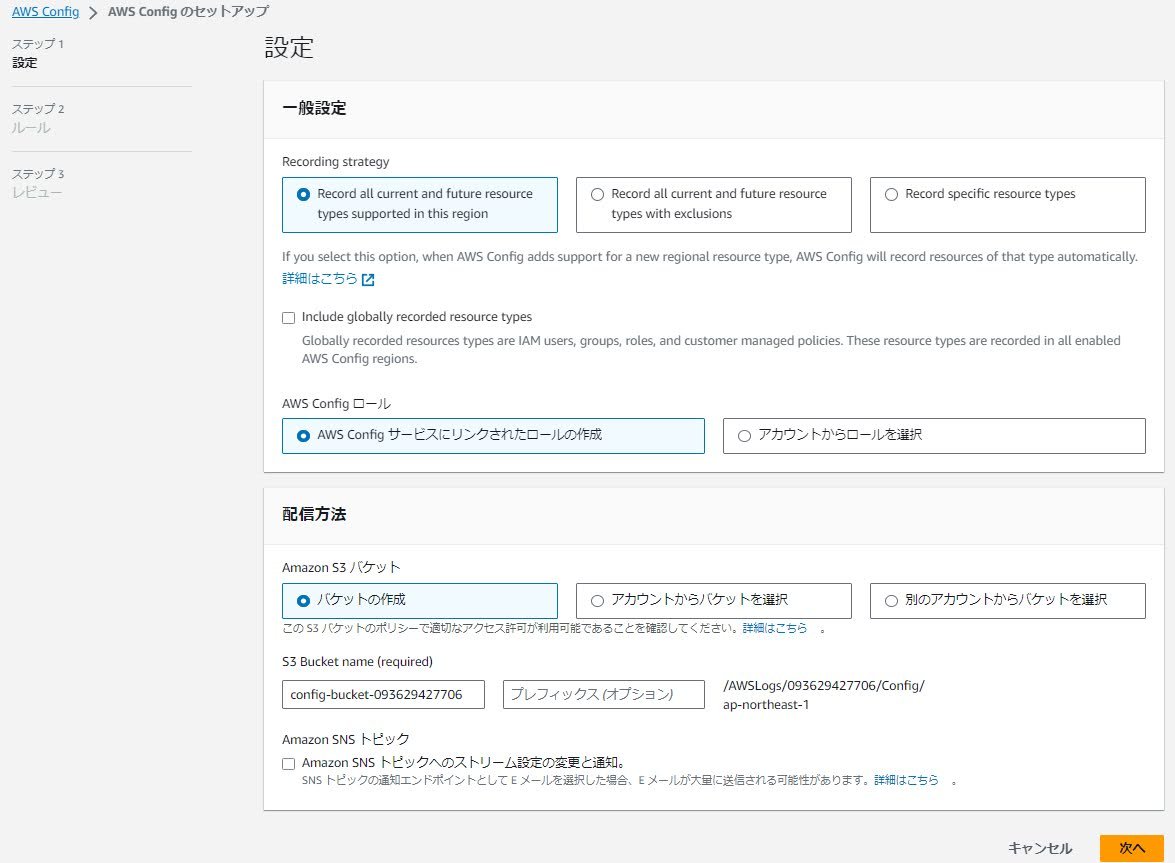Select バケットの作成 option

click(x=303, y=601)
